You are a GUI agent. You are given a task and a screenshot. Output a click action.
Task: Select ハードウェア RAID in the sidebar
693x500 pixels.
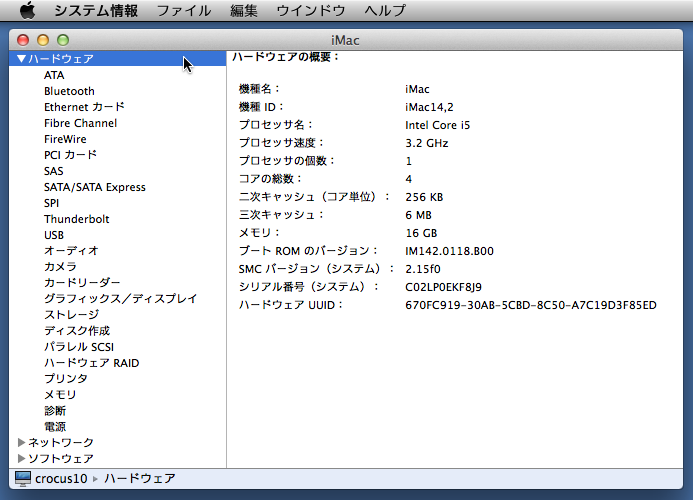coord(91,363)
